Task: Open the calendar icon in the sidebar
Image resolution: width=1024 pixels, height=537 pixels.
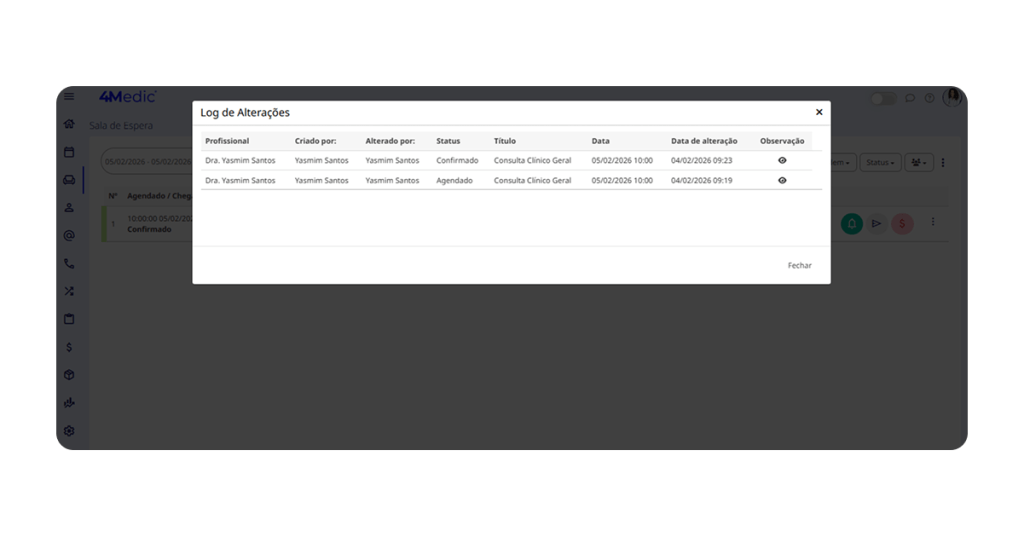Action: (69, 153)
